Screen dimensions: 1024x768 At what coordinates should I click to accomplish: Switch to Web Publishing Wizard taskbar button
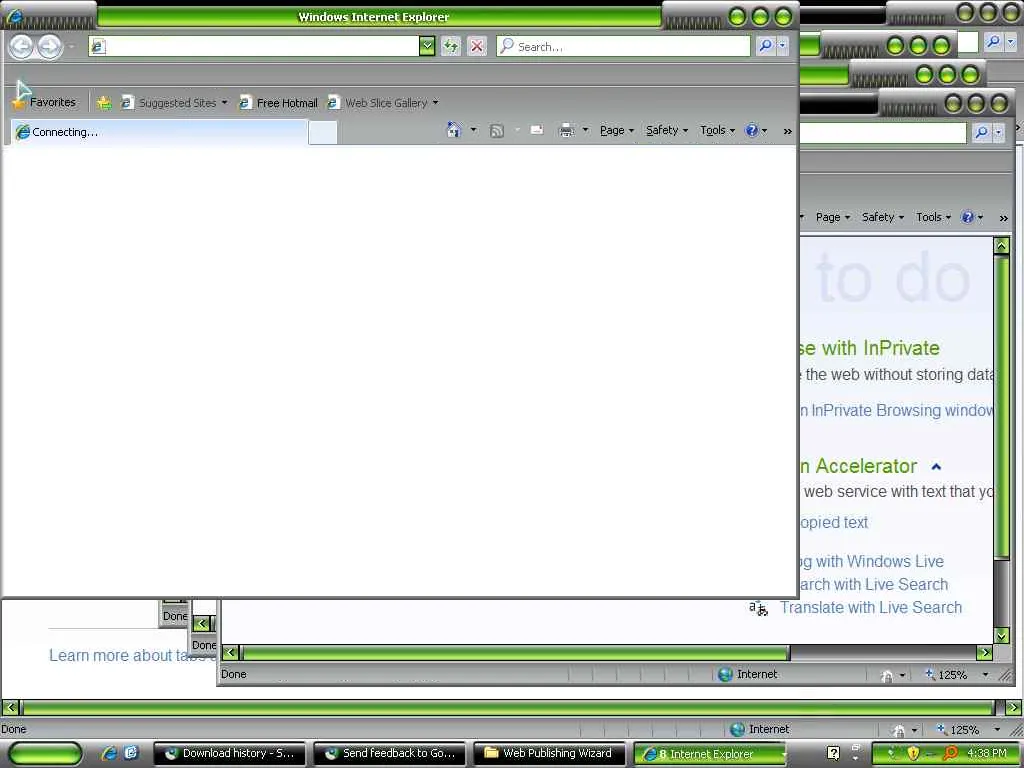pyautogui.click(x=549, y=753)
